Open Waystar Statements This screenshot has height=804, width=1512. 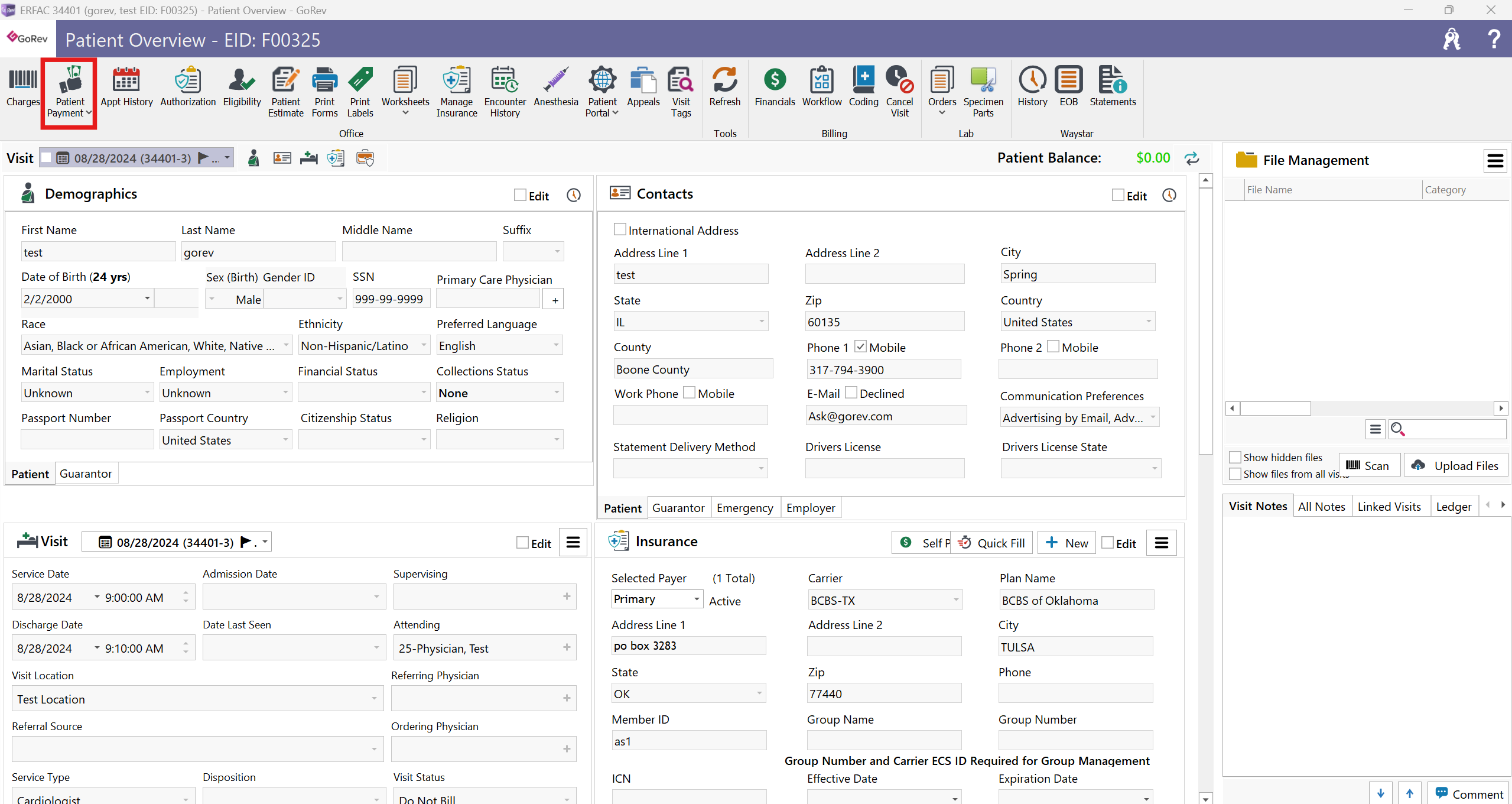(1113, 87)
